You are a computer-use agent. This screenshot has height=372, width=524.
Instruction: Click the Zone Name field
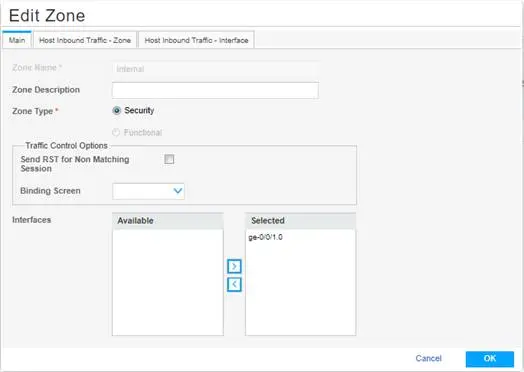tap(215, 69)
